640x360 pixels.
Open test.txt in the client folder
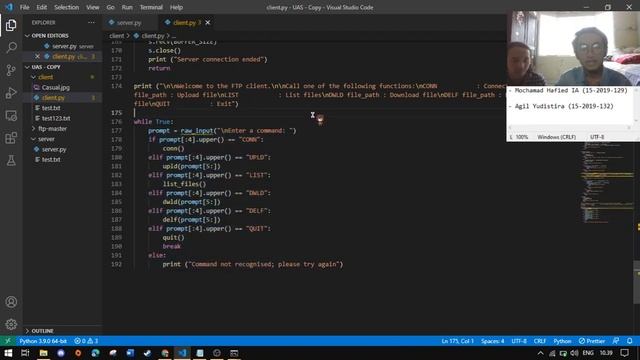coord(51,108)
